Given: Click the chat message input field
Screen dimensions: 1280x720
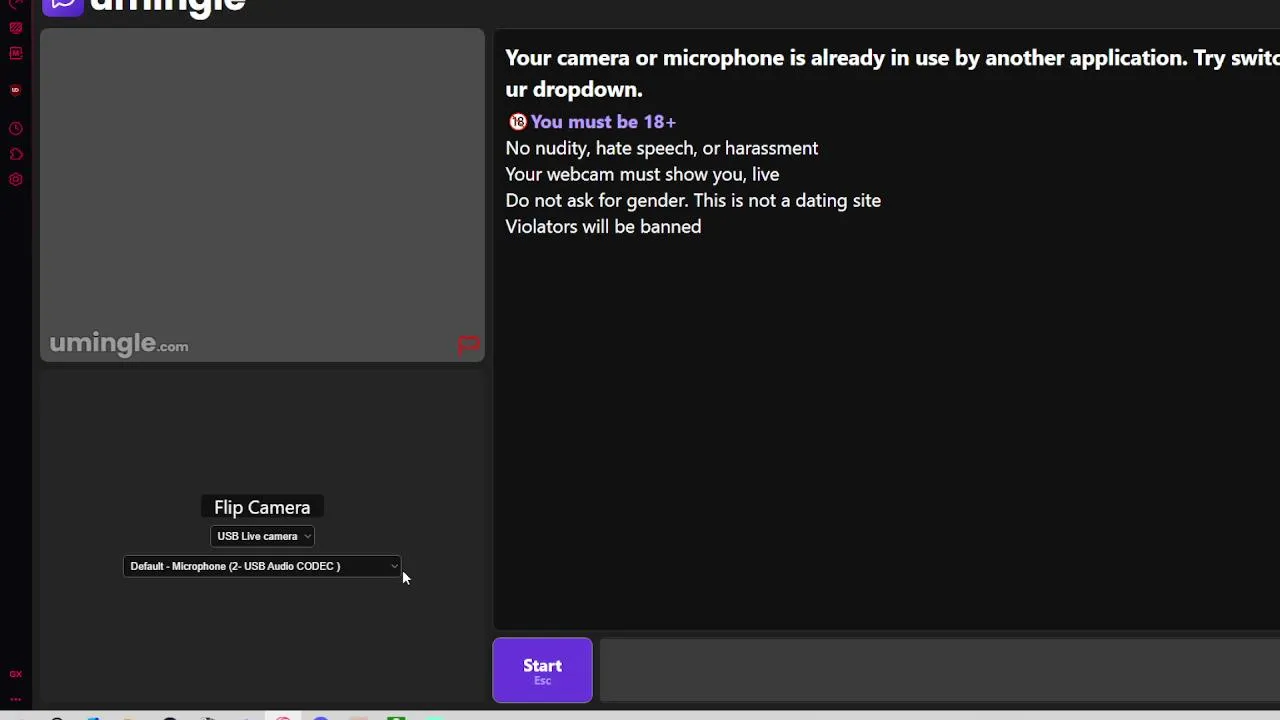Looking at the screenshot, I should 939,670.
